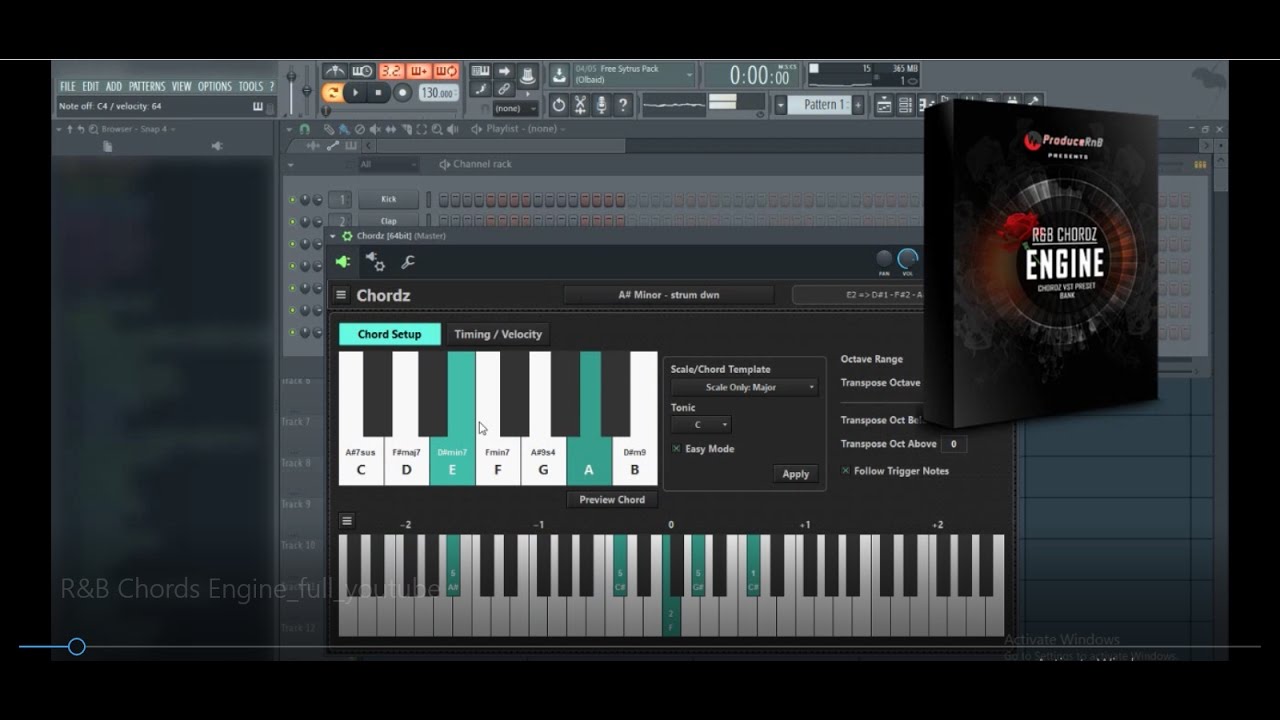Image resolution: width=1280 pixels, height=720 pixels.
Task: Open the PATTERNS menu
Action: pos(147,87)
